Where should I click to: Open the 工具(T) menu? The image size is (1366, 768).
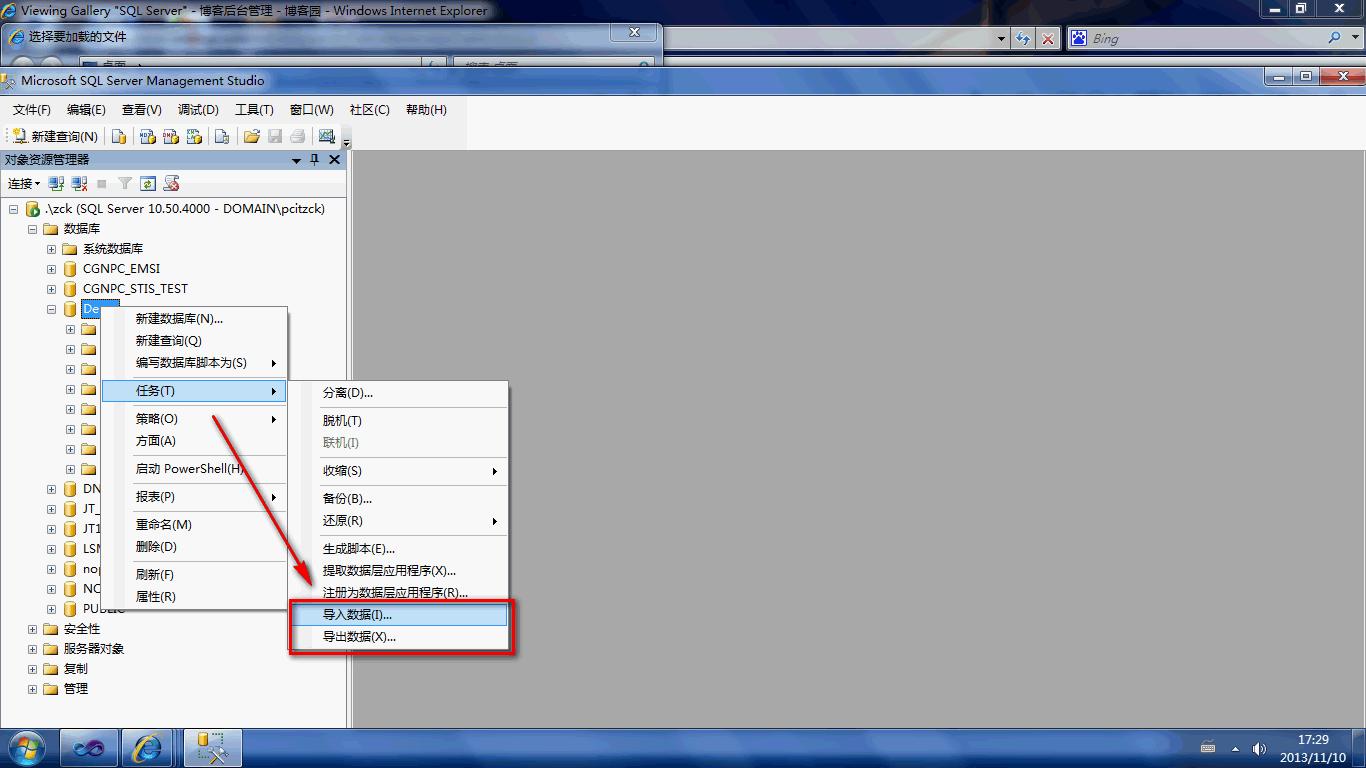point(254,110)
